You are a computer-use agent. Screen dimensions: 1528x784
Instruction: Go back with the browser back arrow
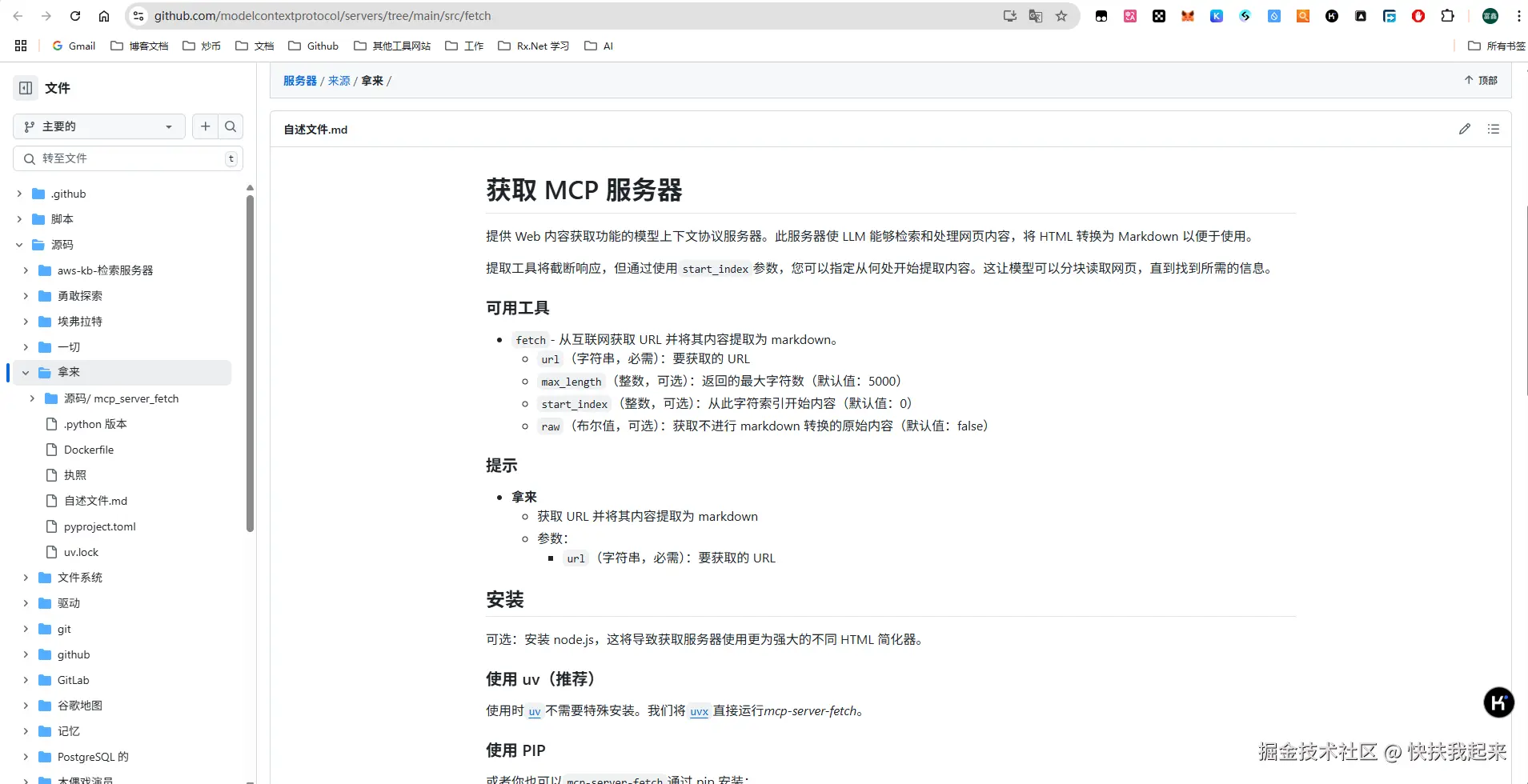(x=18, y=16)
